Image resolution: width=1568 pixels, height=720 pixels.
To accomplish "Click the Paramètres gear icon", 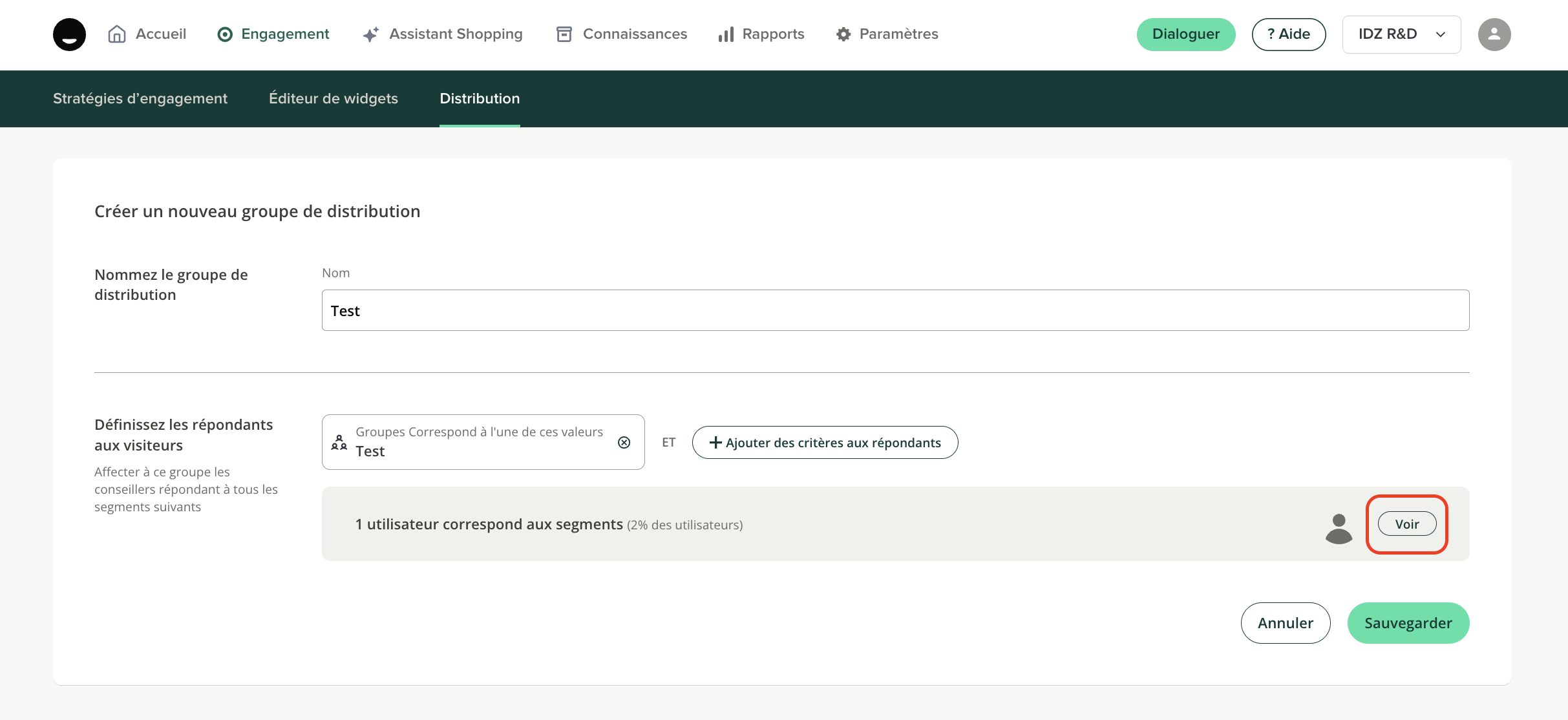I will point(843,34).
